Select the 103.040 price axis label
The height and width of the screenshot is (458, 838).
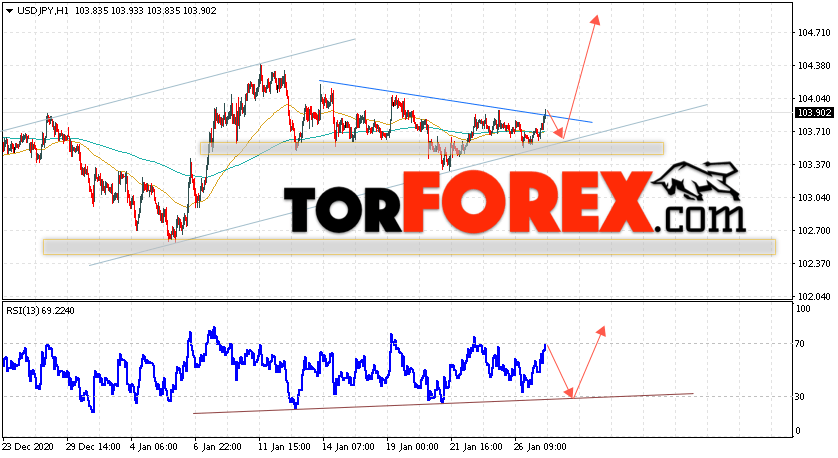tap(814, 198)
